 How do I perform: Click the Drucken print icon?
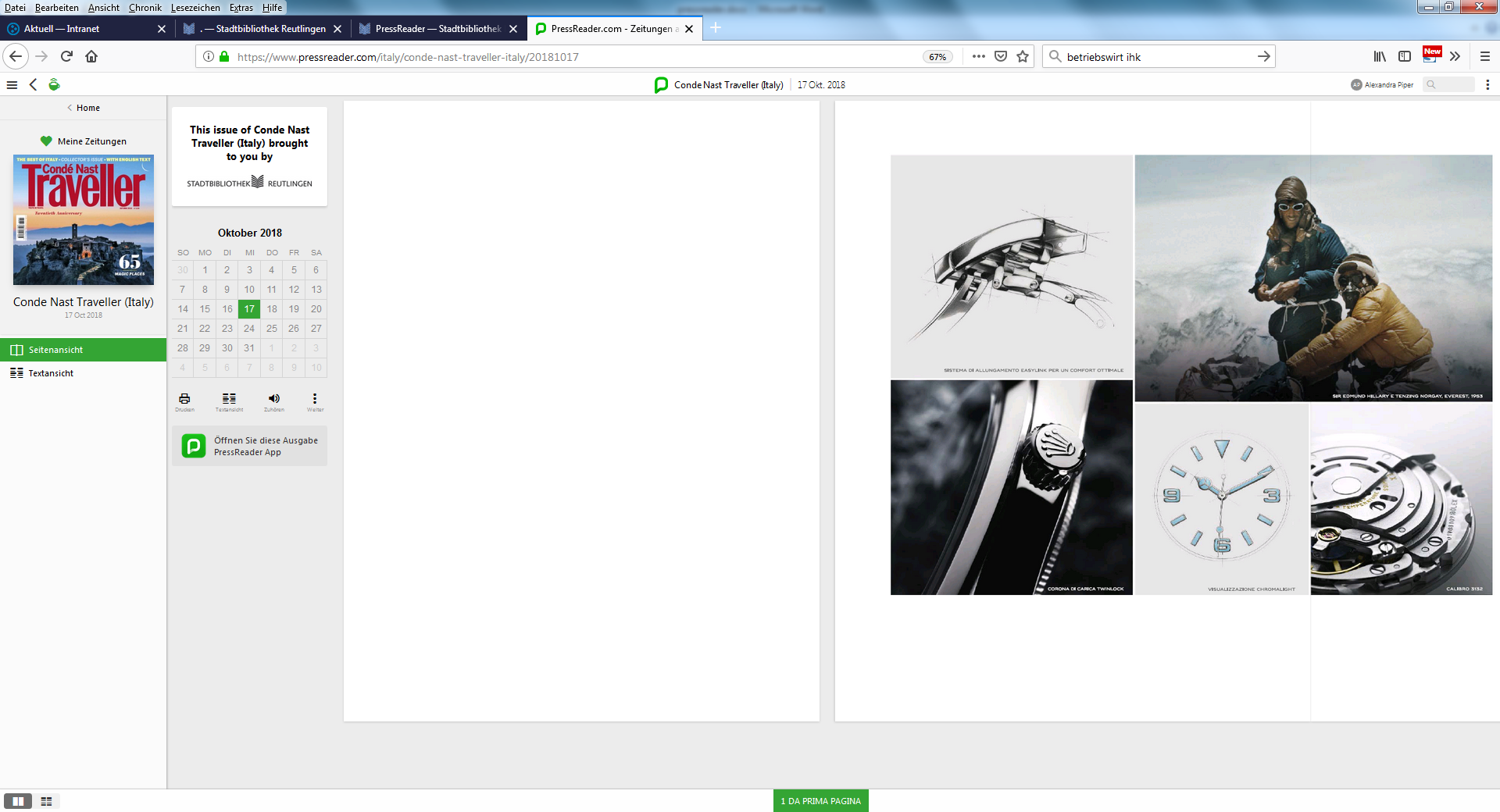click(184, 400)
